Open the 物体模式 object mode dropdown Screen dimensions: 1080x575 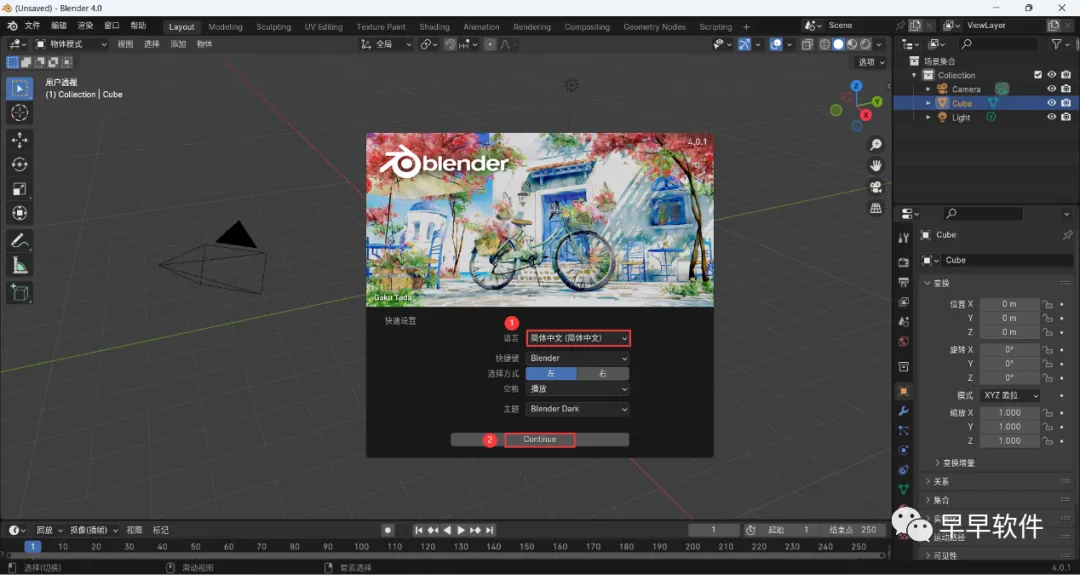pos(71,44)
